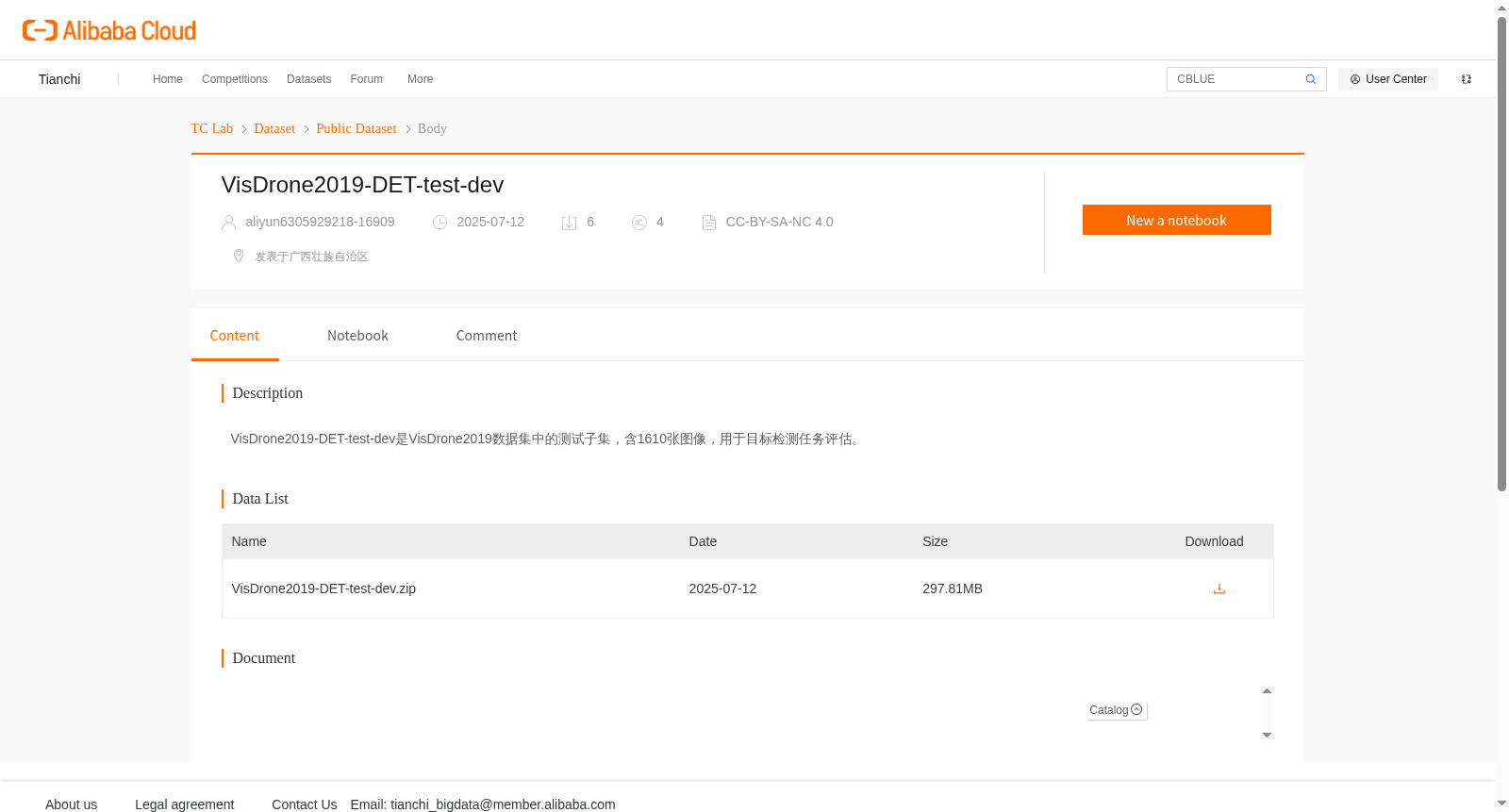Click the document panel scroll-up arrow
The width and height of the screenshot is (1509, 812).
[1267, 691]
